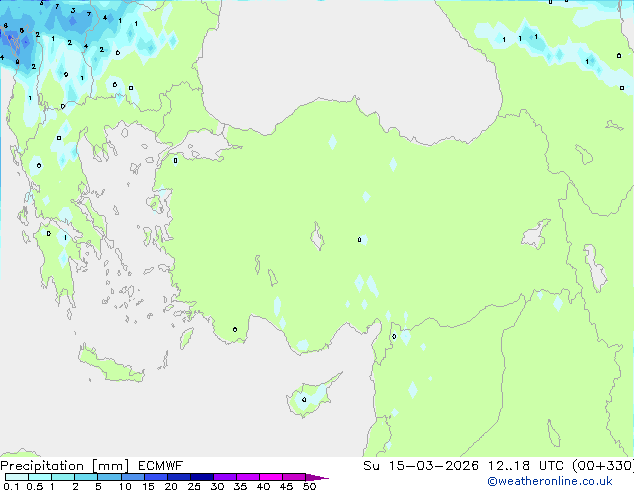This screenshot has height=490, width=634.
Task: Click the "0.1" legend scale label
Action: 11,486
